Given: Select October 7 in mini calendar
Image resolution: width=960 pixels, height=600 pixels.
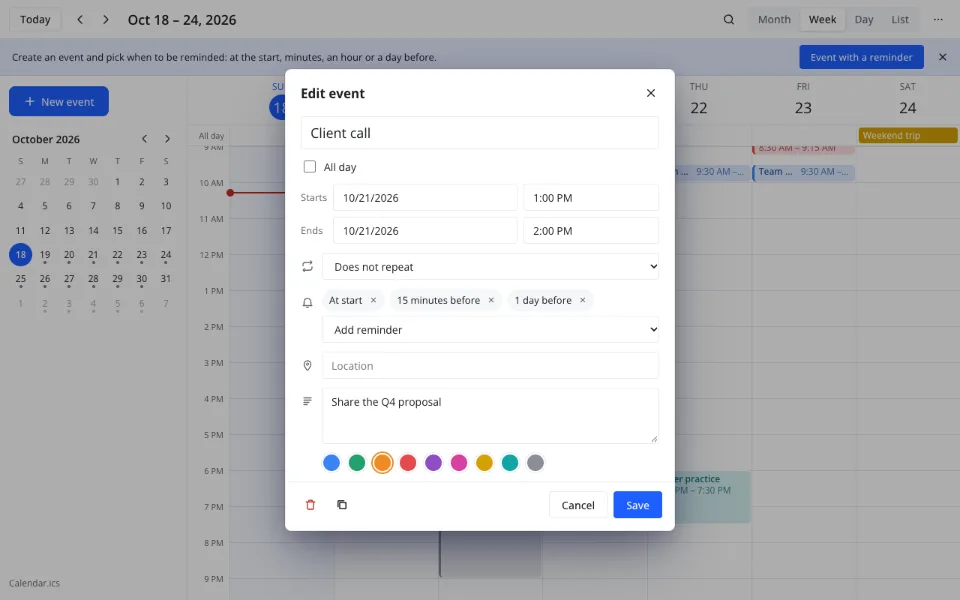Looking at the screenshot, I should pyautogui.click(x=93, y=206).
